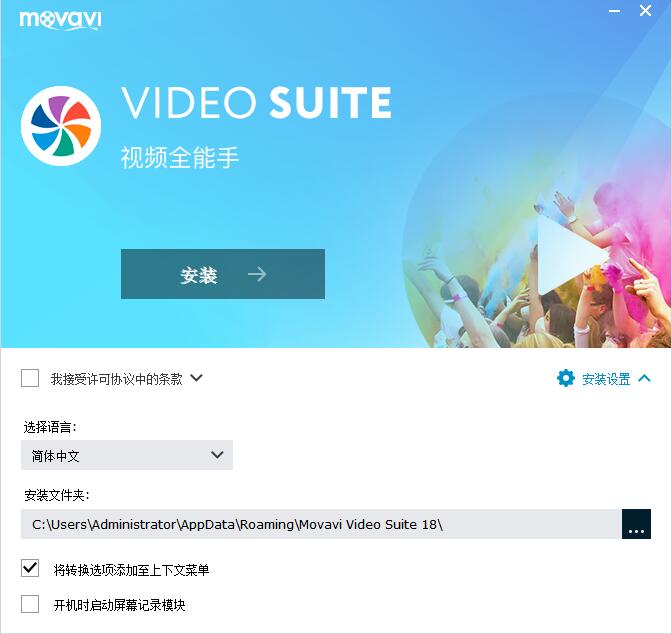Enable 开机时启动屏幕记录模块 checkbox
This screenshot has height=634, width=672.
tap(30, 604)
